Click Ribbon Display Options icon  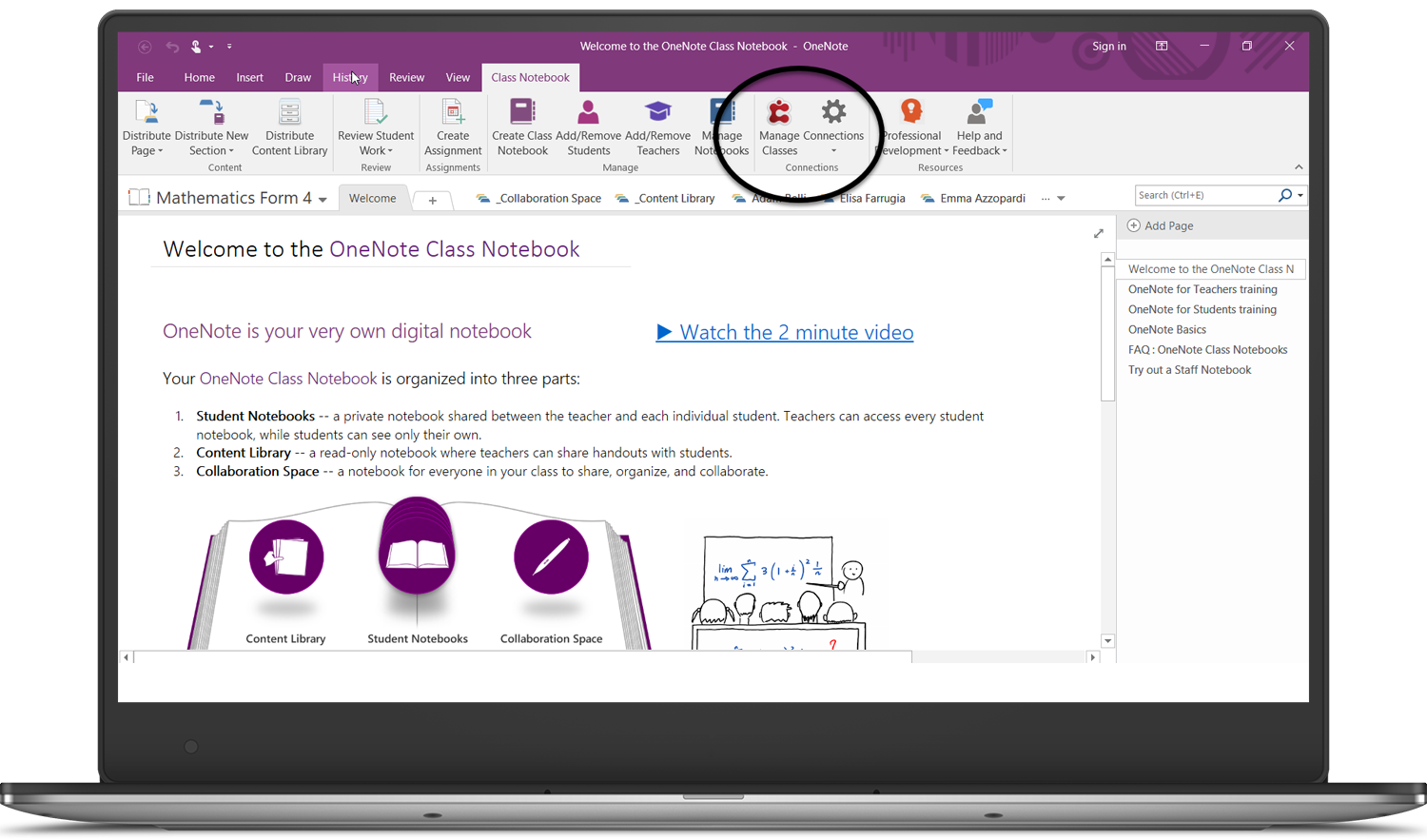1162,46
